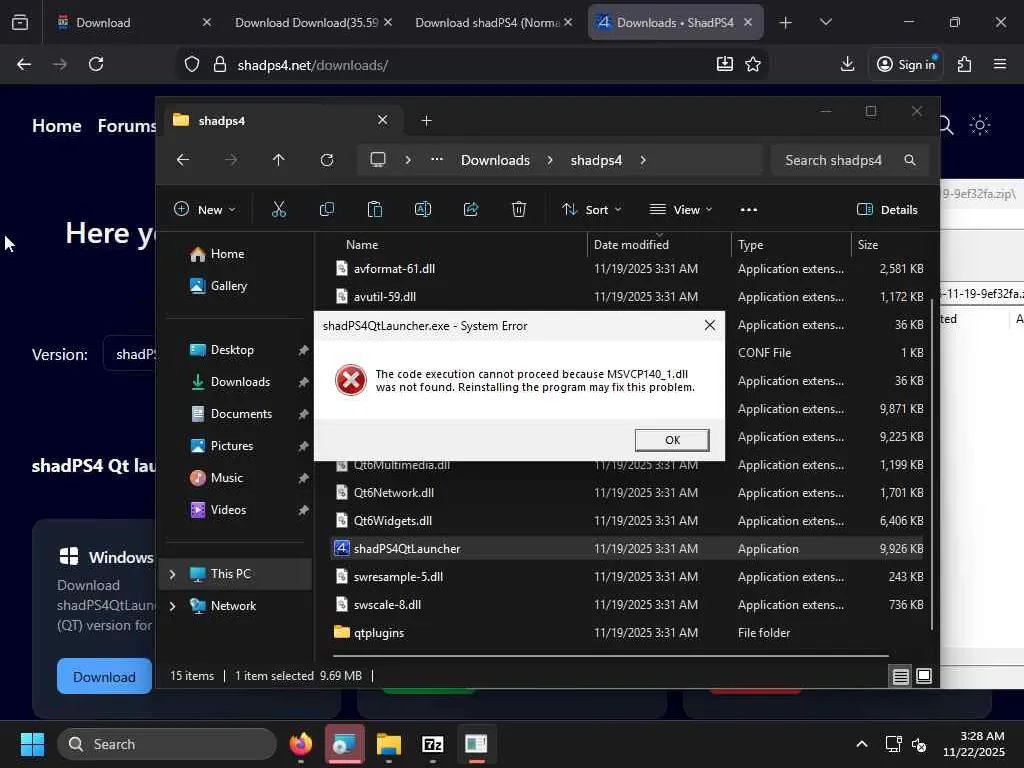Open See more options ellipsis in toolbar
The width and height of the screenshot is (1024, 768).
[748, 210]
